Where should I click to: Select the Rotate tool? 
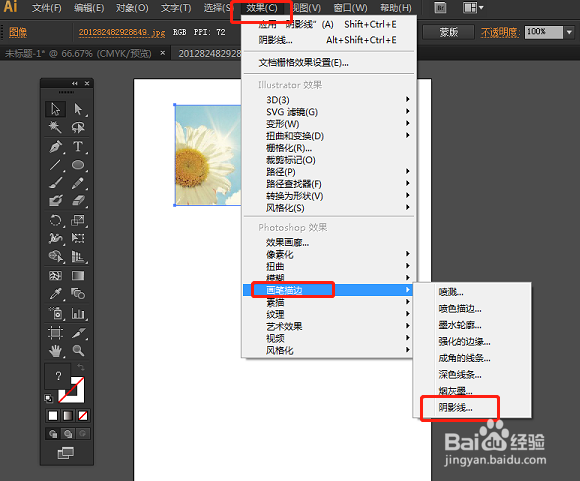55,221
